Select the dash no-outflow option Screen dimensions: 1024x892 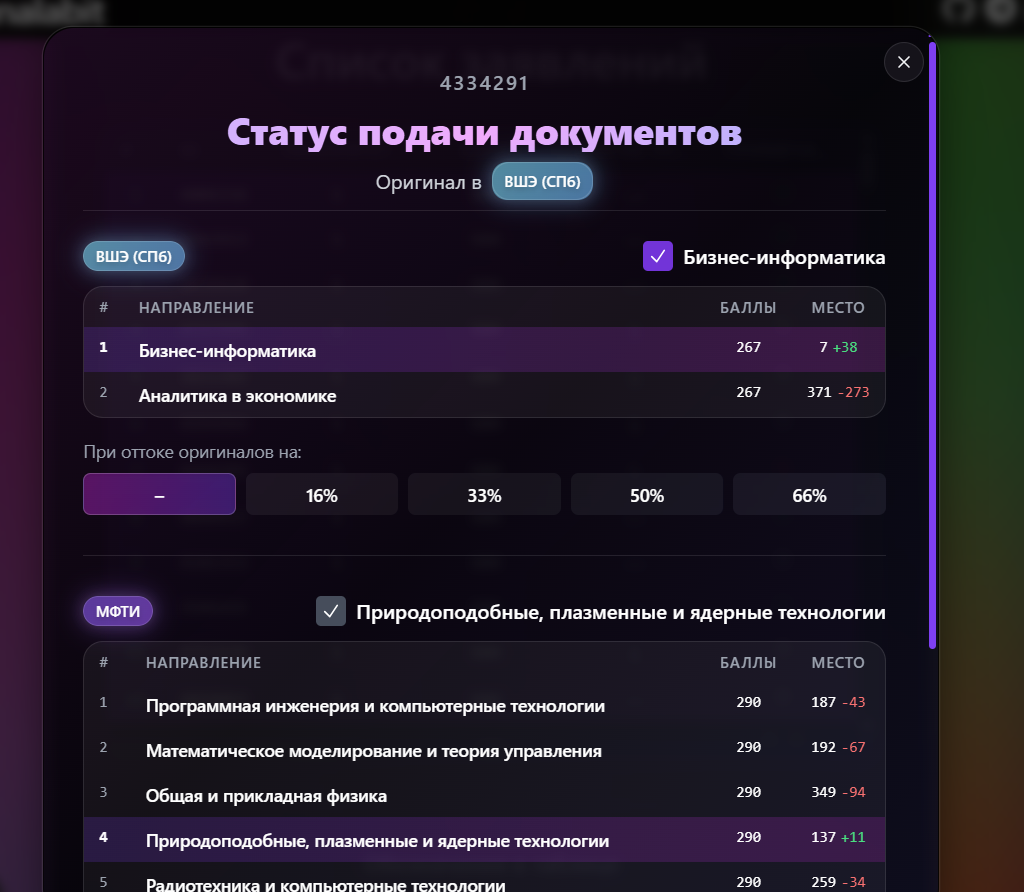[159, 494]
